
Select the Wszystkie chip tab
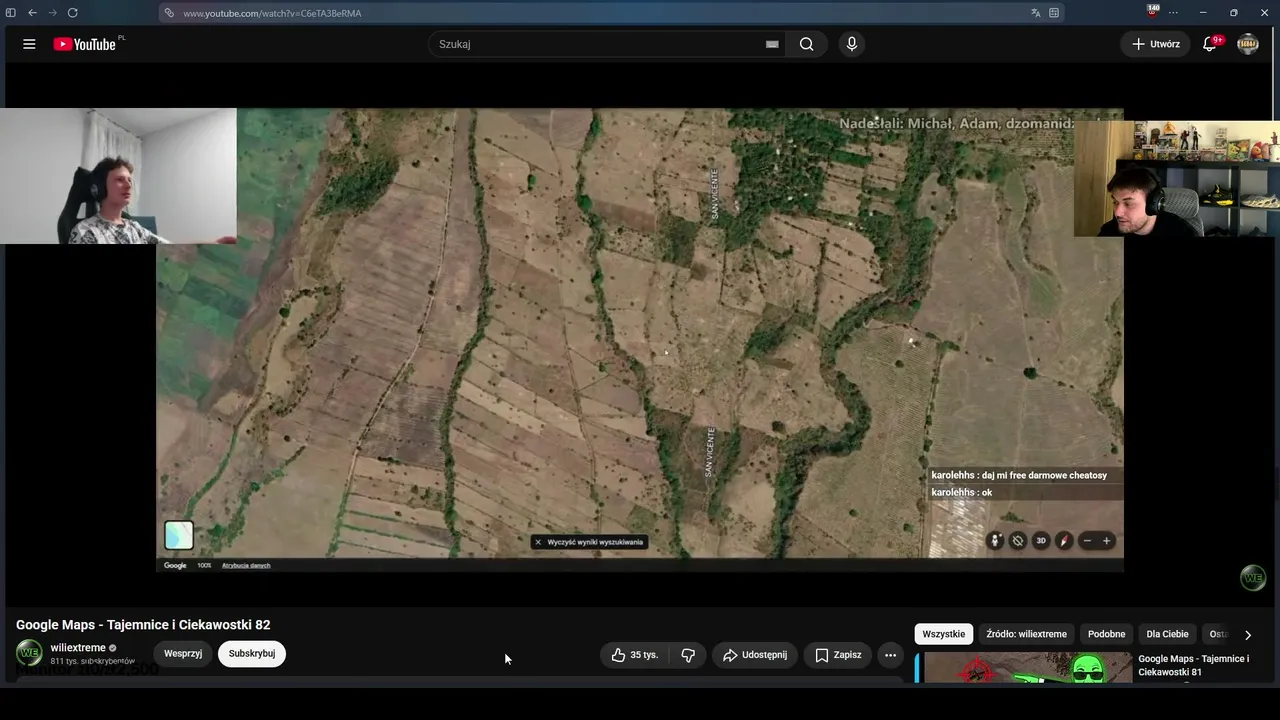[x=944, y=634]
